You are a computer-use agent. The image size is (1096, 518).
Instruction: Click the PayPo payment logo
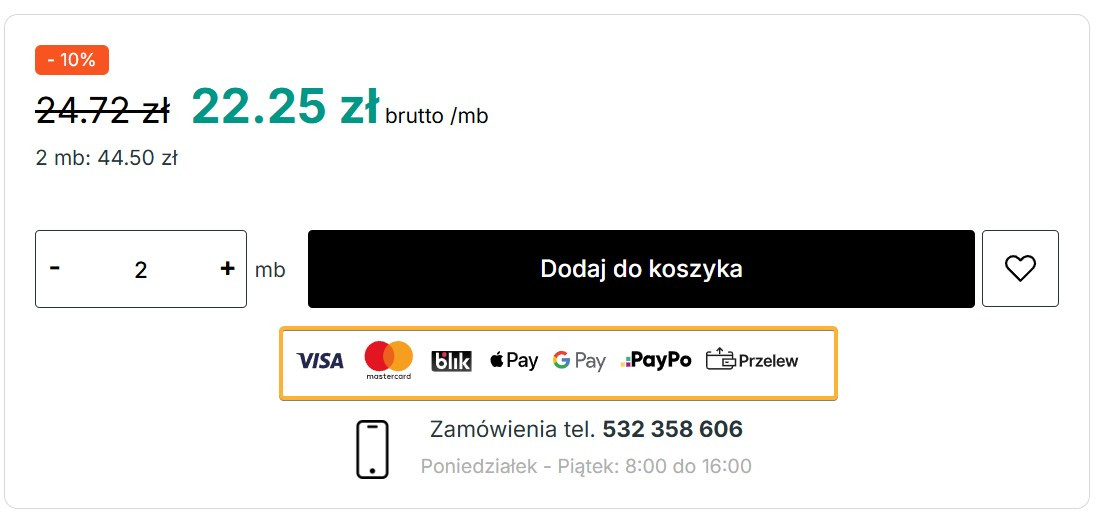click(656, 361)
